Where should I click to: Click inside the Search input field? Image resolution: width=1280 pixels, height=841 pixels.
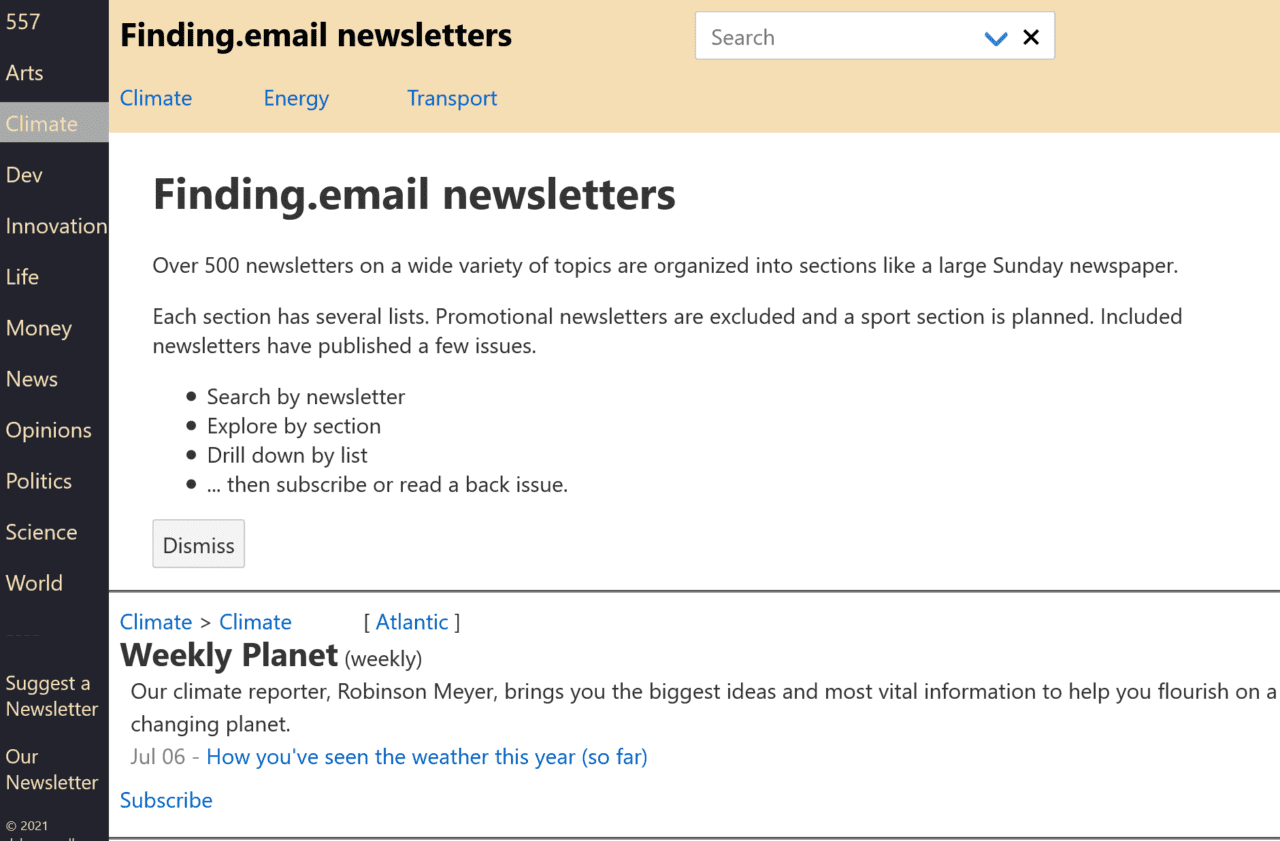coord(830,36)
